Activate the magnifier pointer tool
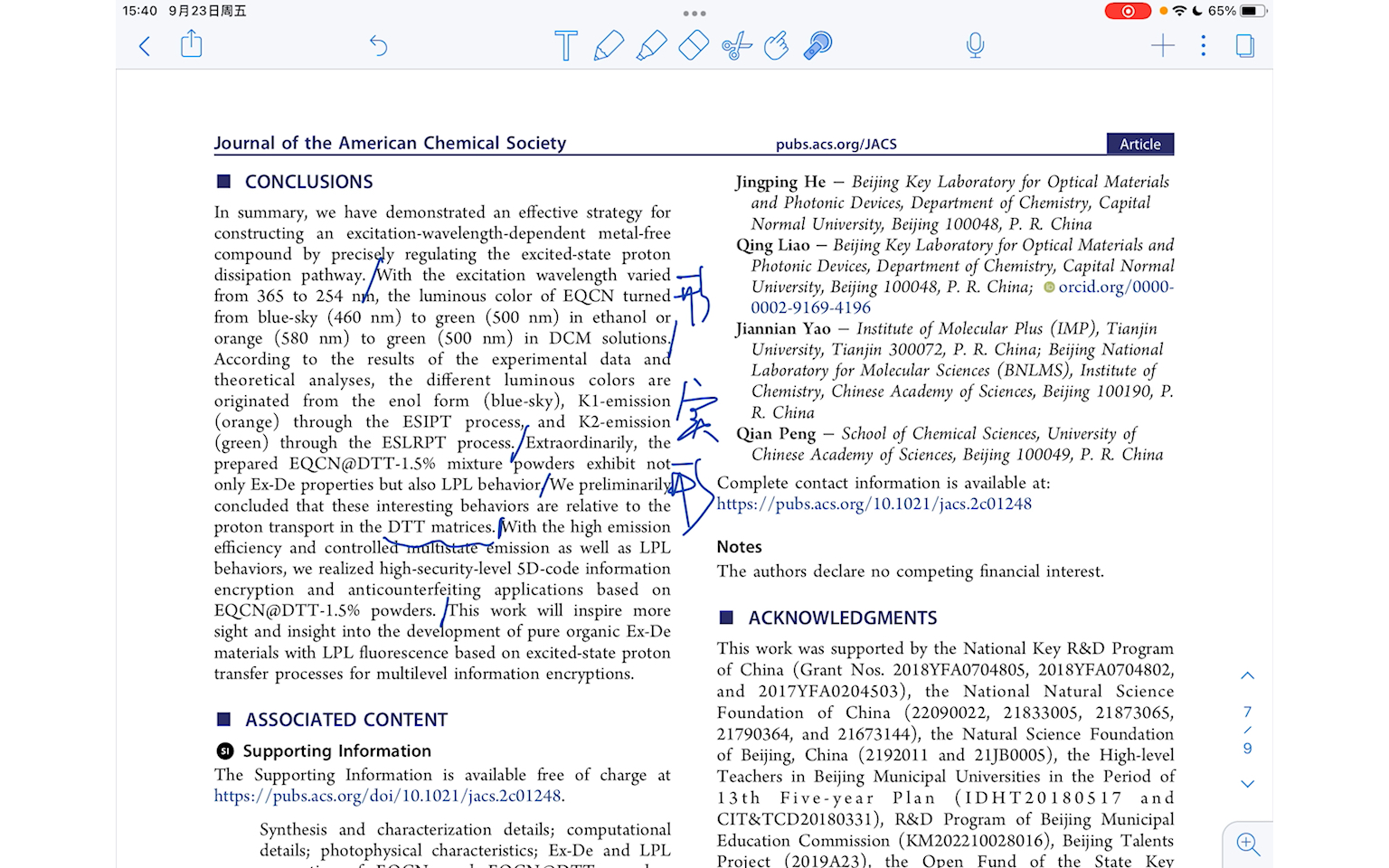Viewport: 1389px width, 868px height. 818,45
